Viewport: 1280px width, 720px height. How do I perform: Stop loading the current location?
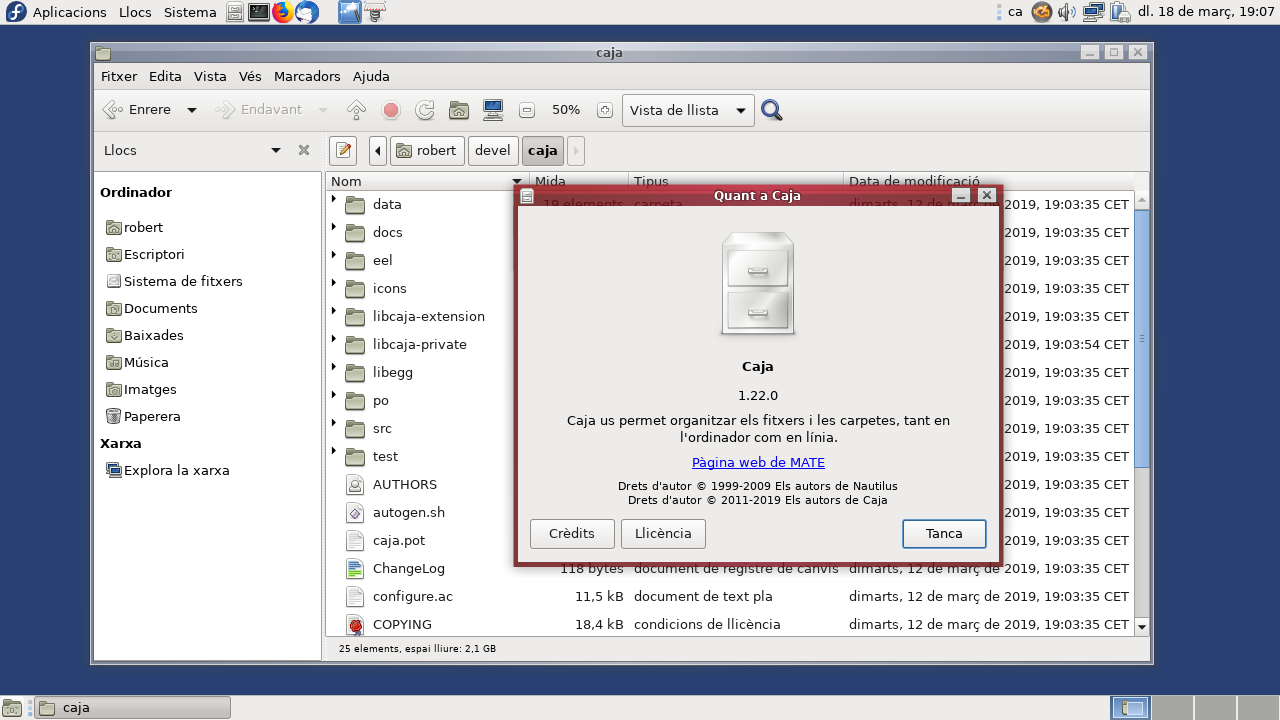click(391, 110)
